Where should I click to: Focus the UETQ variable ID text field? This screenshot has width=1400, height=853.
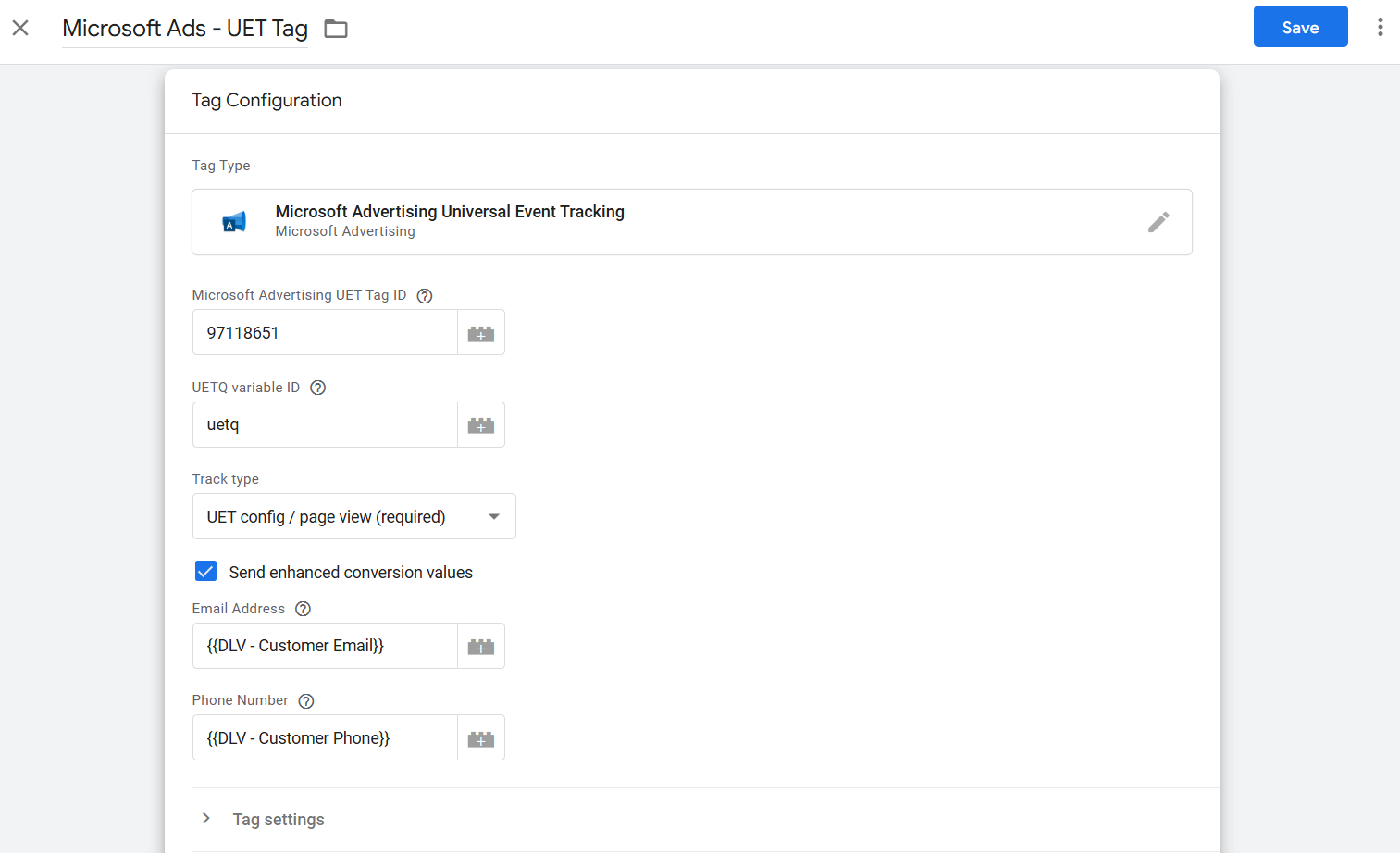coord(325,426)
